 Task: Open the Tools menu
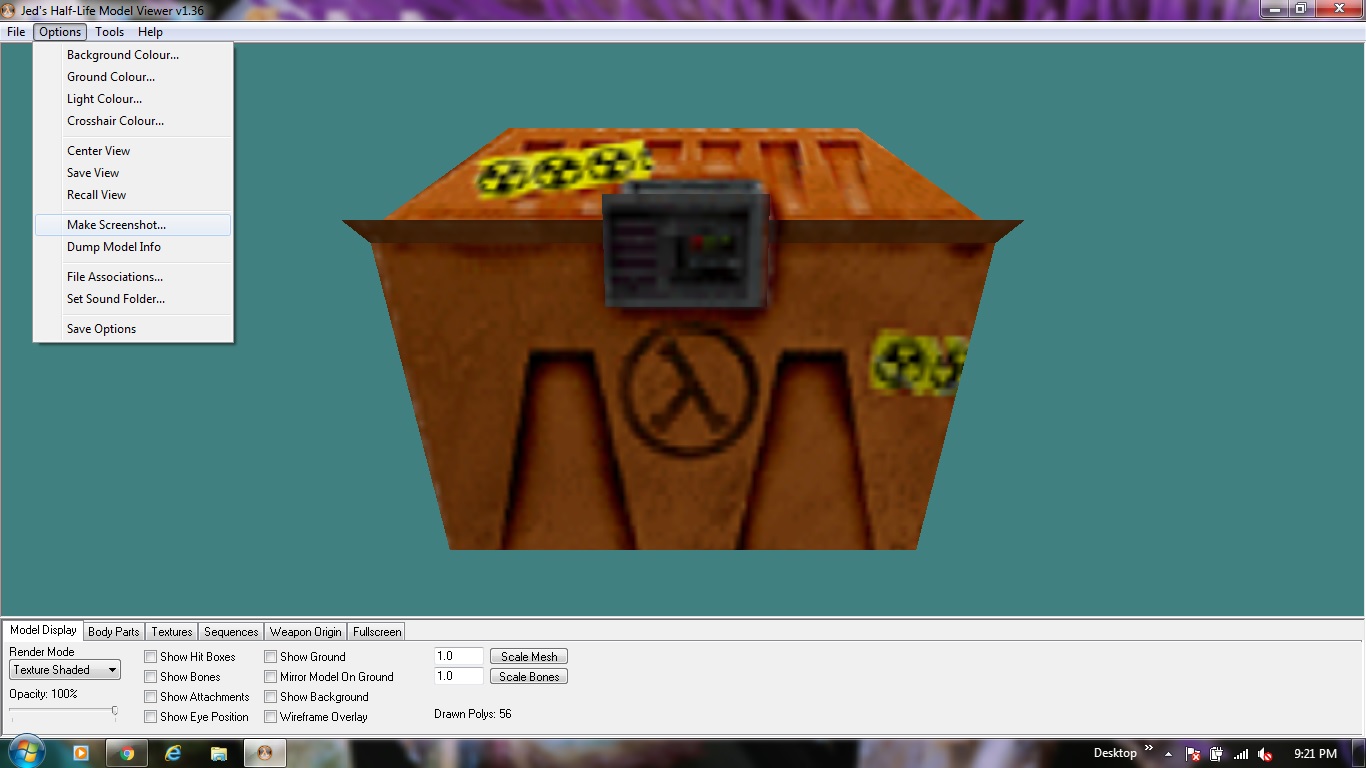coord(110,32)
